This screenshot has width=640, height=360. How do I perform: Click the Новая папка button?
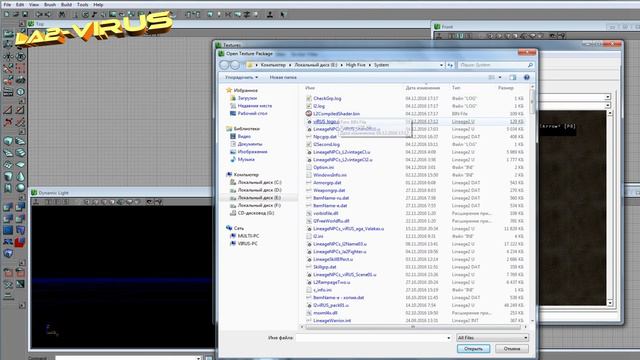(283, 77)
